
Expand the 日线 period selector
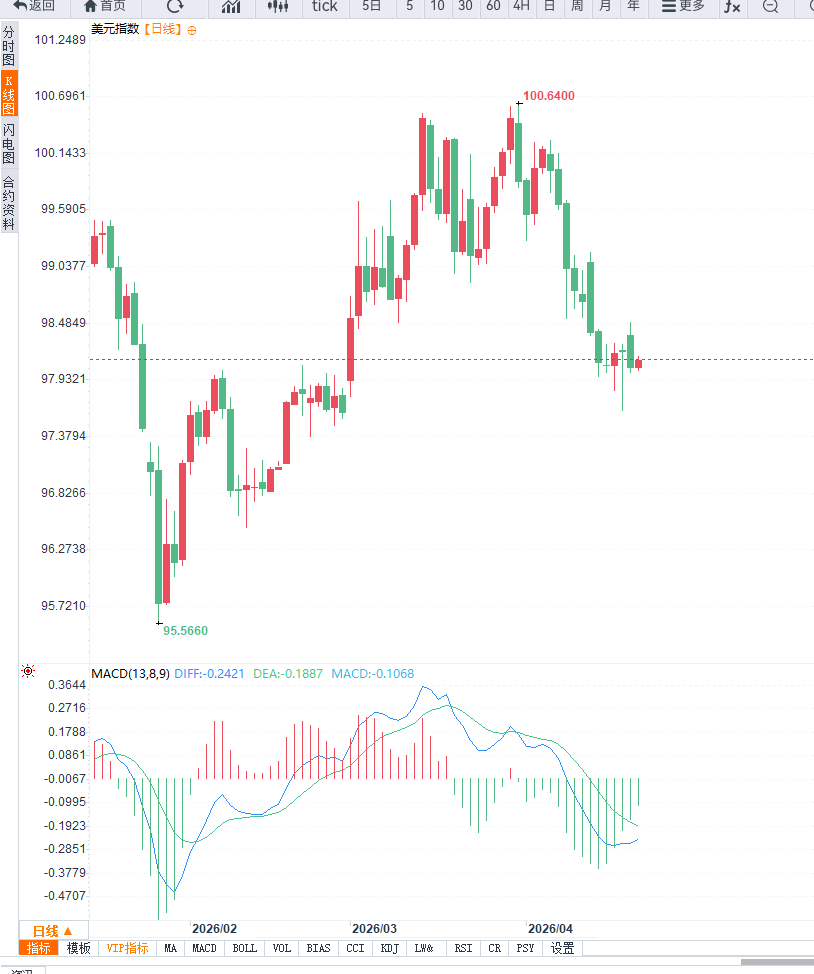(x=53, y=931)
